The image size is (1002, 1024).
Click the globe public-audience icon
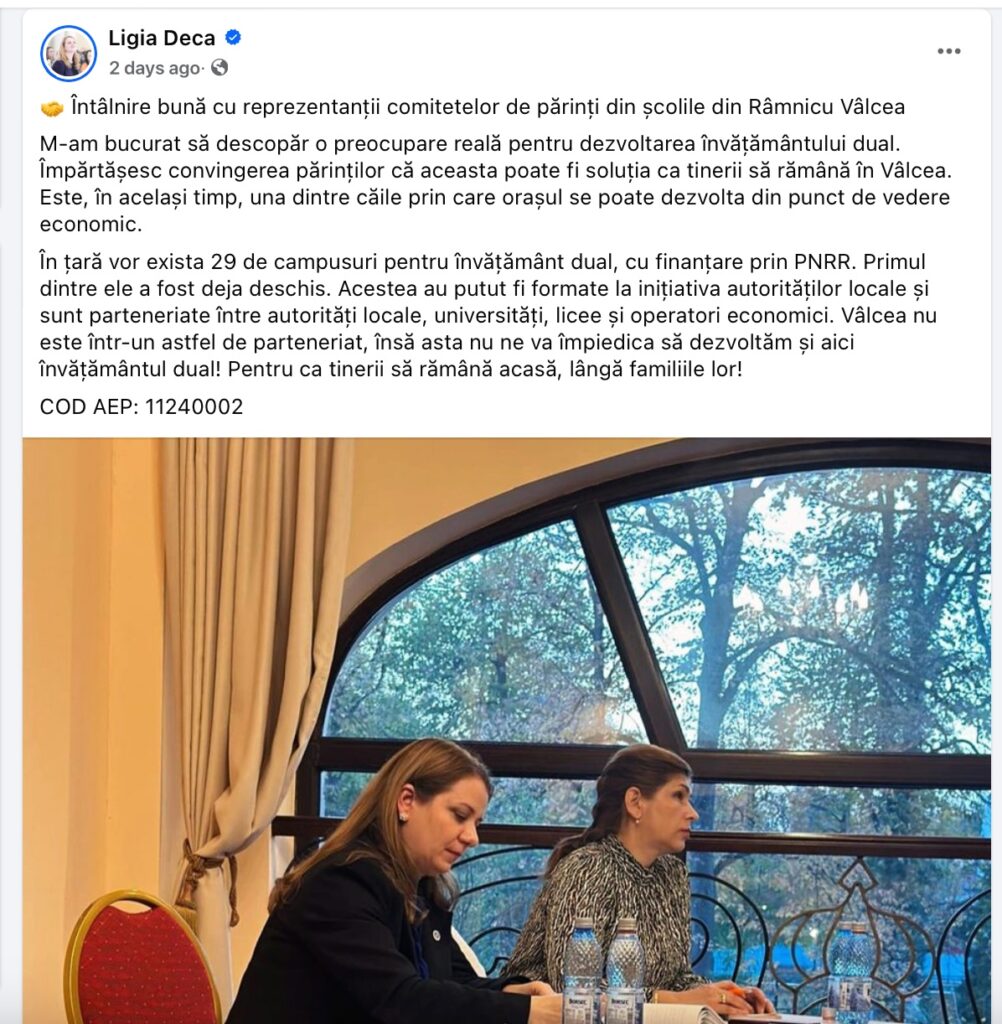[x=220, y=67]
